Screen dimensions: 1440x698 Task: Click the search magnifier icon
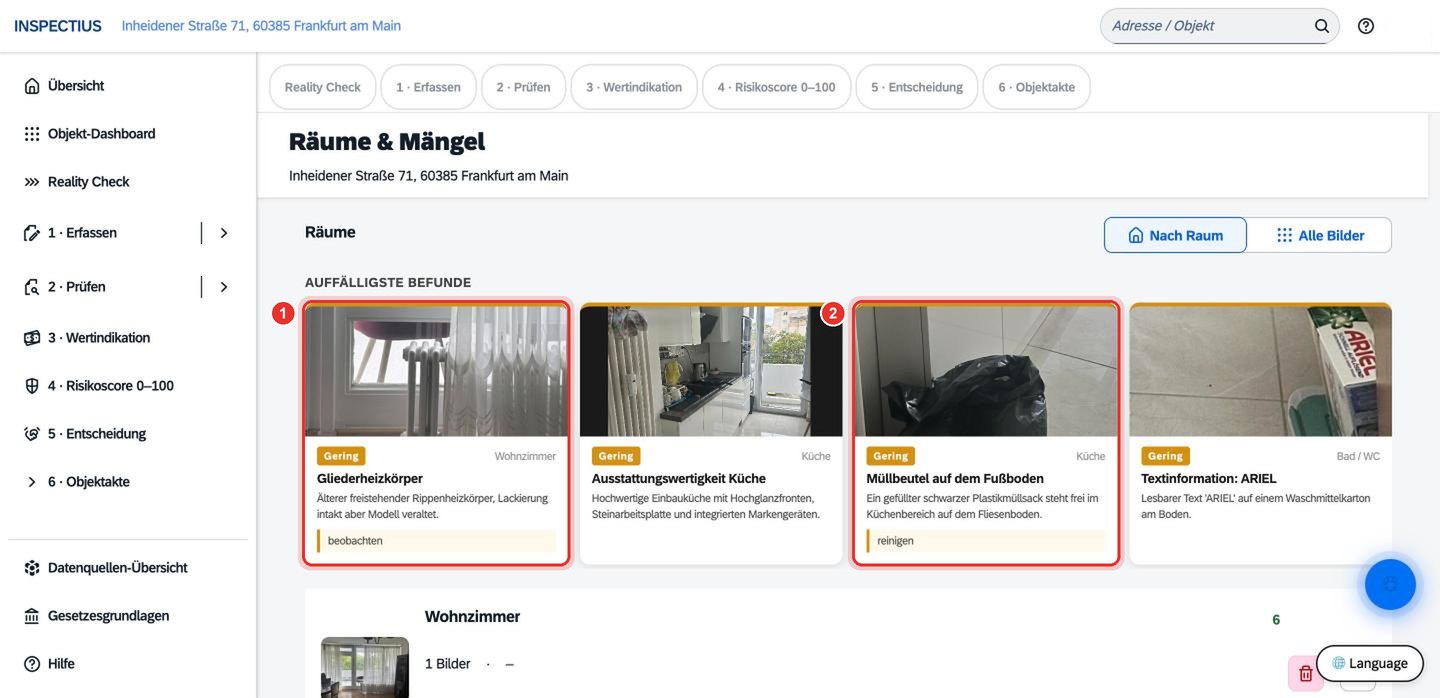tap(1322, 26)
